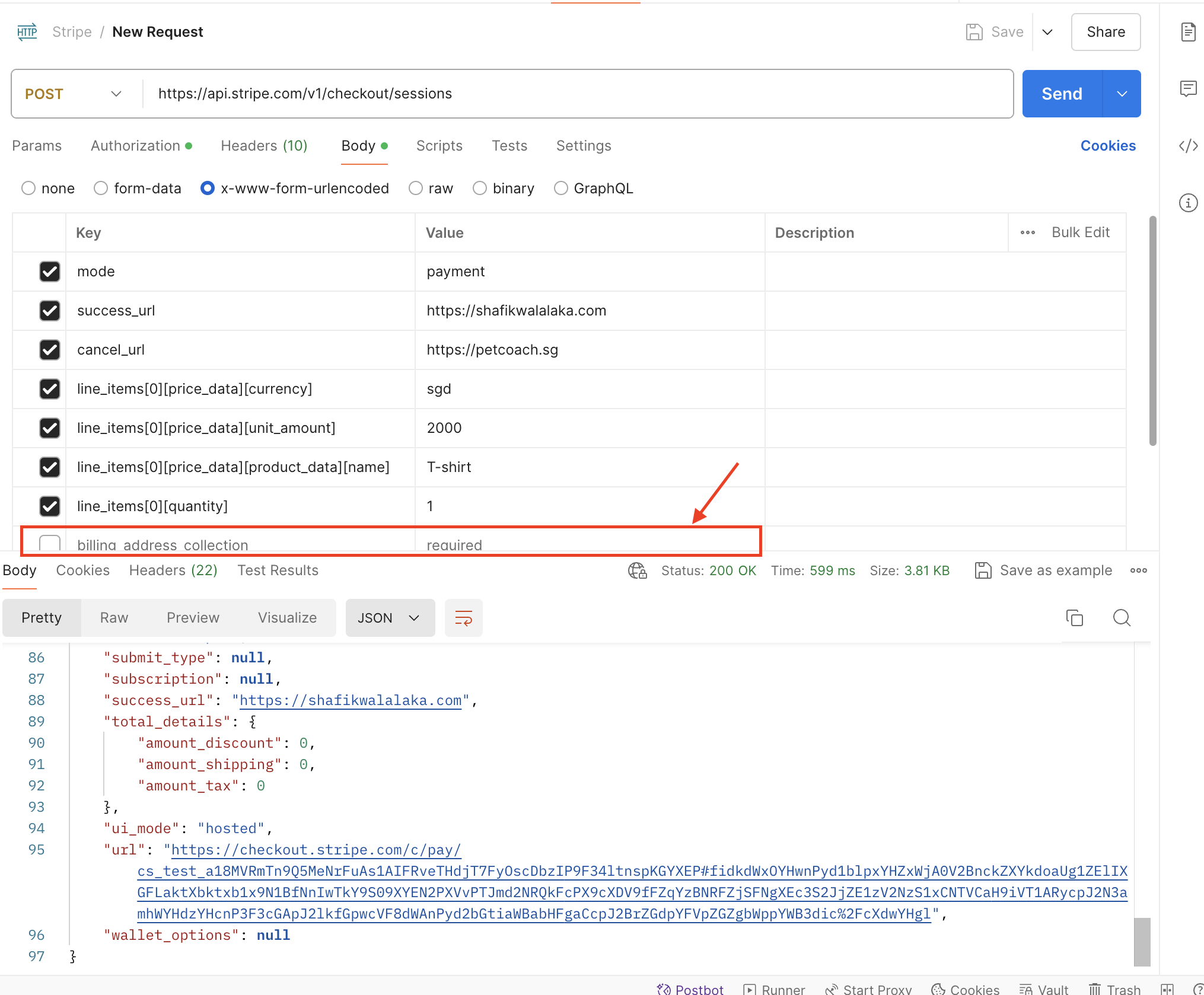
Task: Open the POST method dropdown
Action: 74,94
